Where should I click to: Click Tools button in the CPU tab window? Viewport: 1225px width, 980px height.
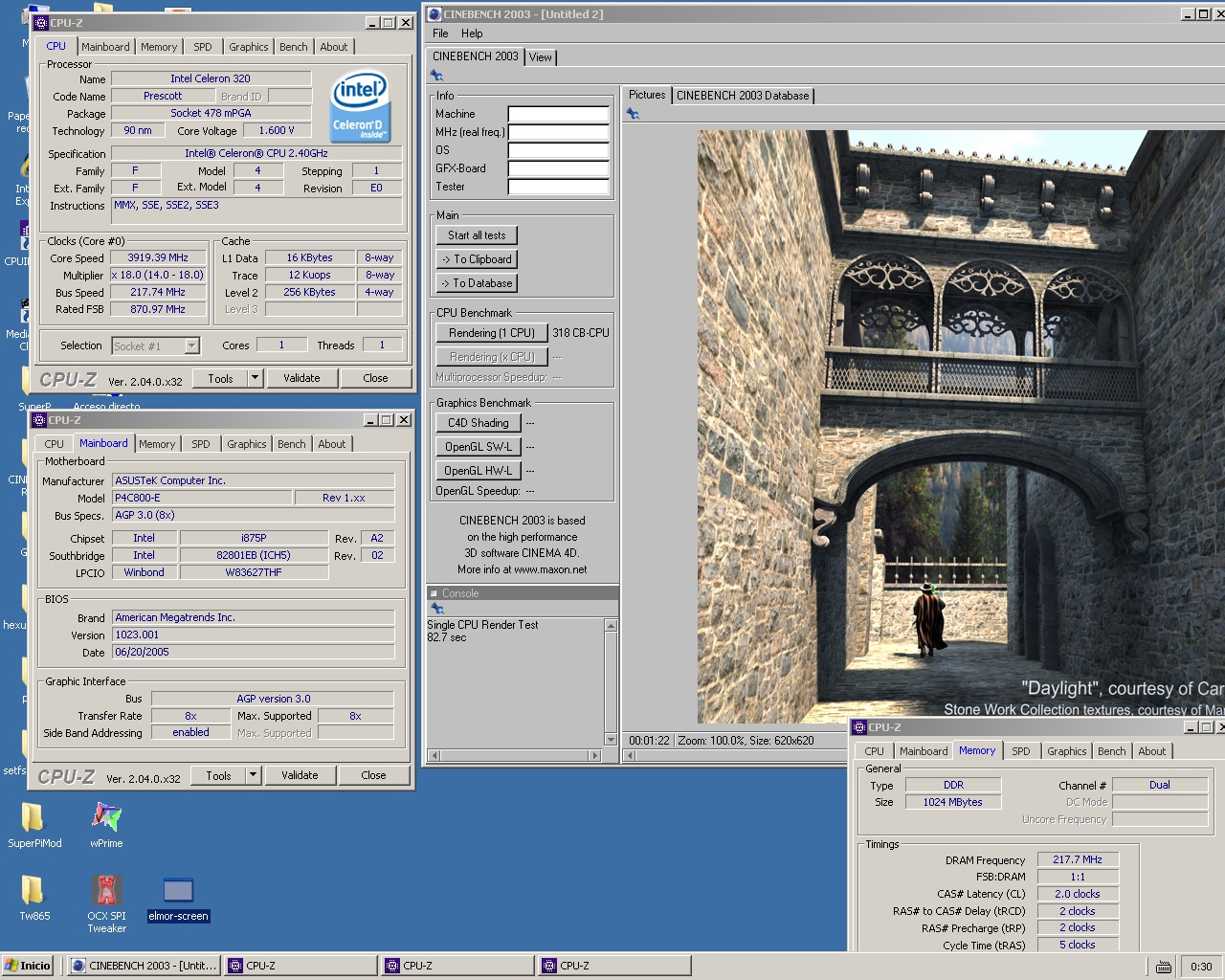220,378
